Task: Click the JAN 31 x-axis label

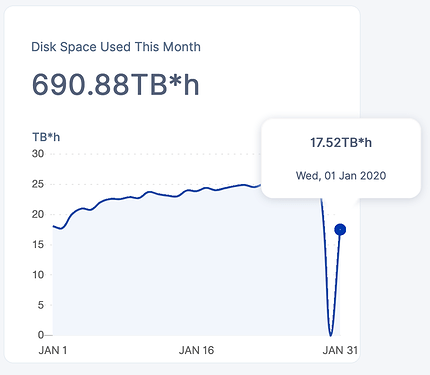Action: (340, 350)
